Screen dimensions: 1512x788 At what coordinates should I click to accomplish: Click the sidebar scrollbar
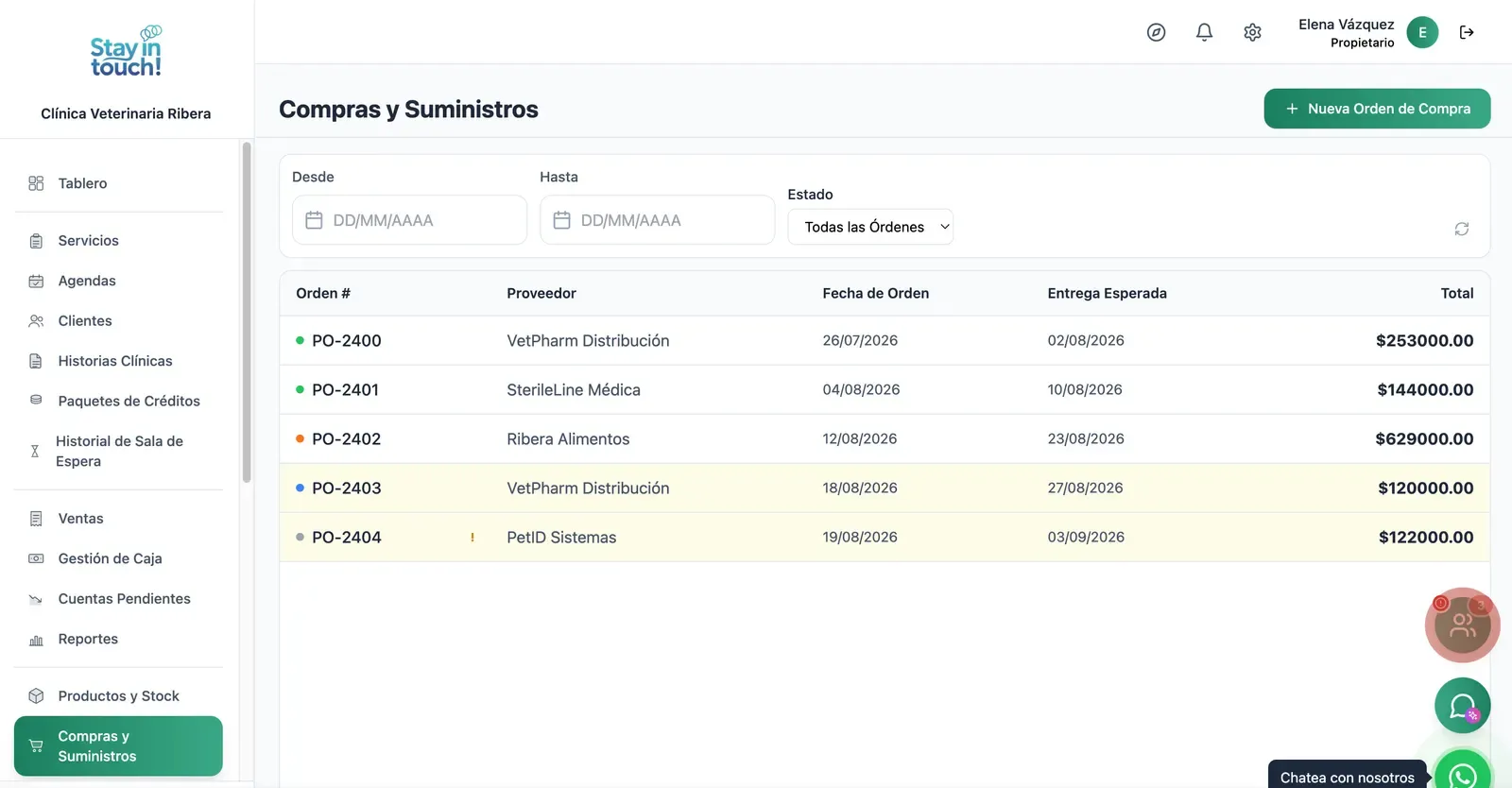[x=247, y=312]
